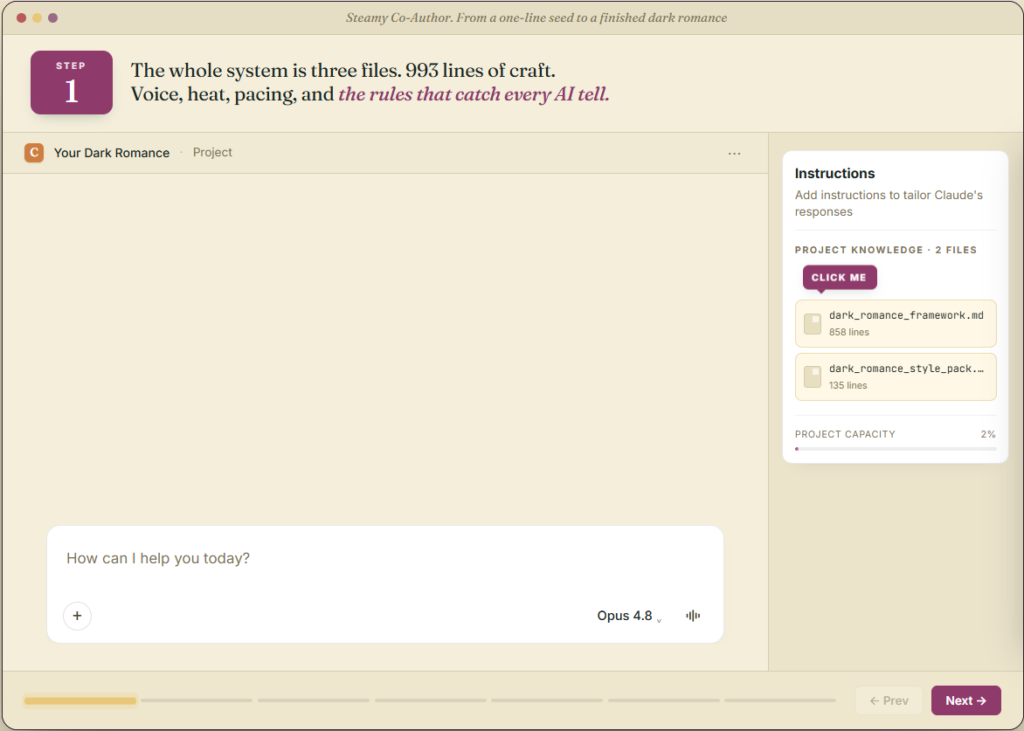The width and height of the screenshot is (1024, 731).
Task: Click the dark_romance_style_pack file icon
Action: coord(812,377)
